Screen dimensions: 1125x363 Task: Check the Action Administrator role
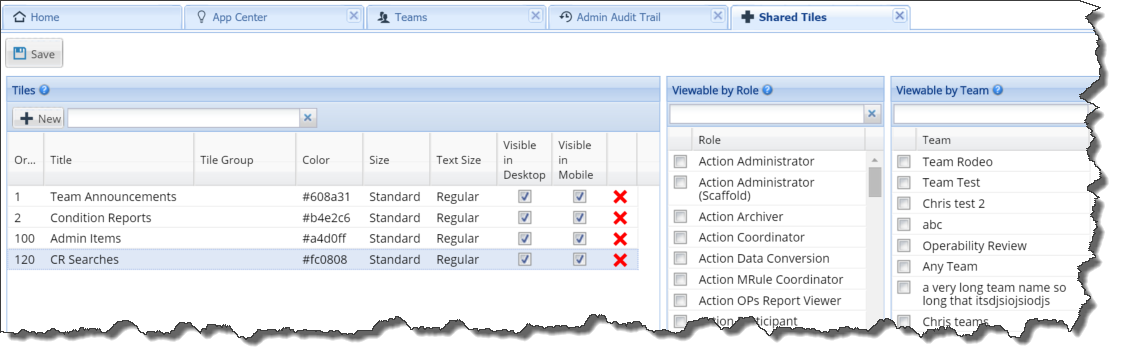click(679, 161)
